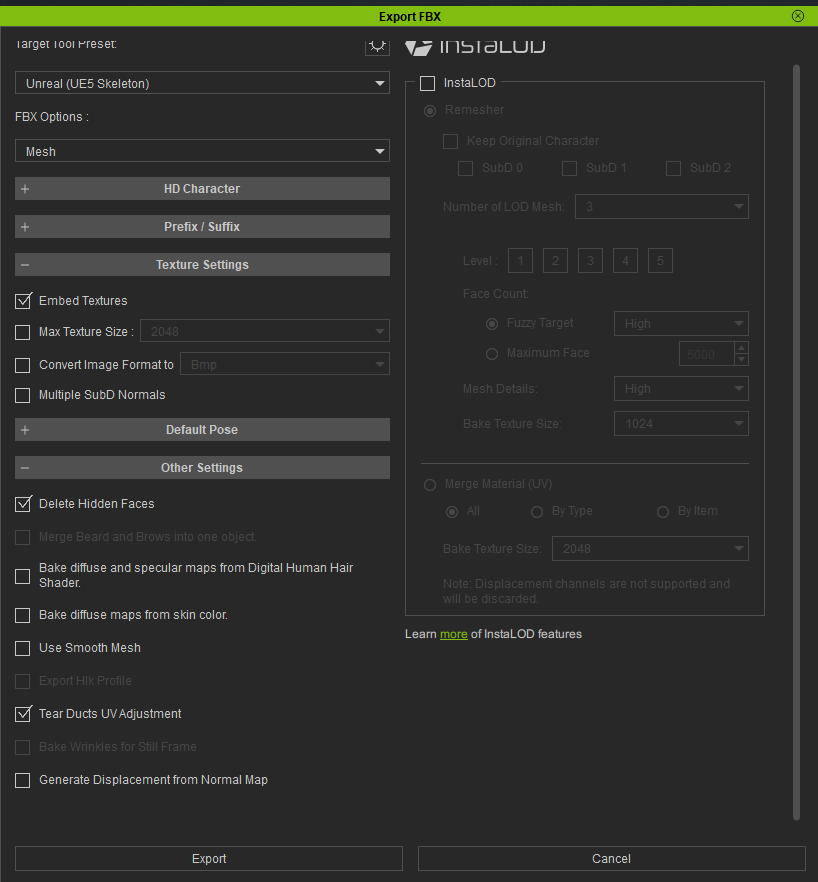Open the FBX Options Mesh dropdown
Viewport: 818px width, 882px height.
point(202,152)
